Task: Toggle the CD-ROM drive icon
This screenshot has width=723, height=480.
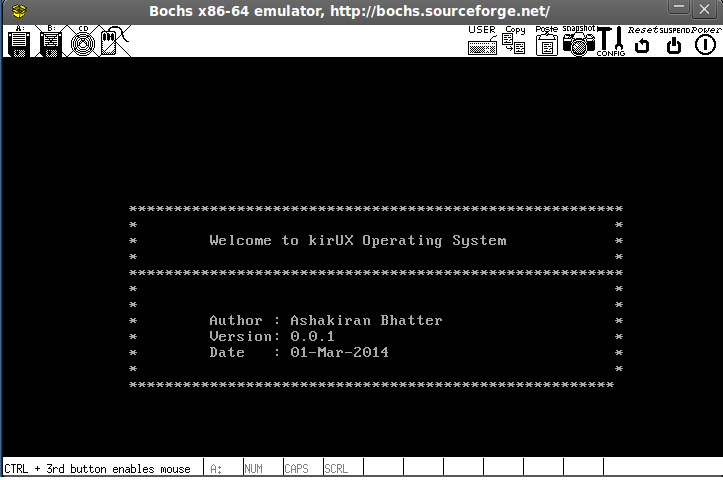Action: [x=82, y=42]
